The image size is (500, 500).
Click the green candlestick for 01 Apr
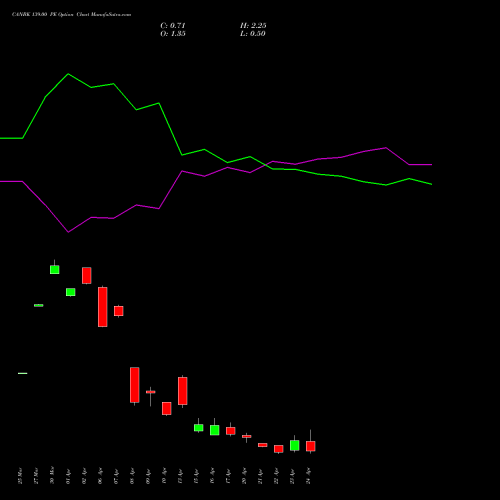(71, 292)
